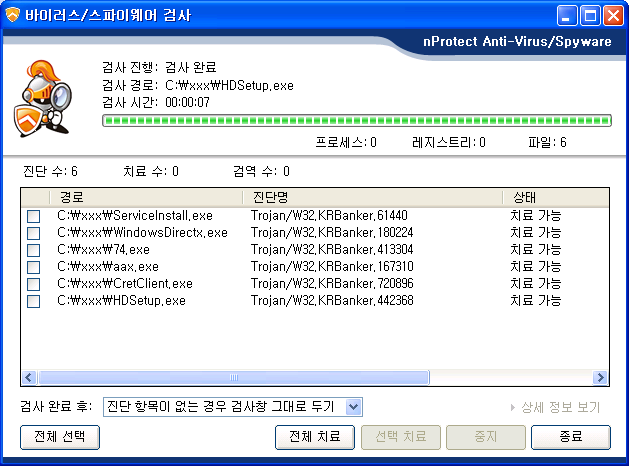Close the scan window
This screenshot has width=629, height=466.
[614, 16]
